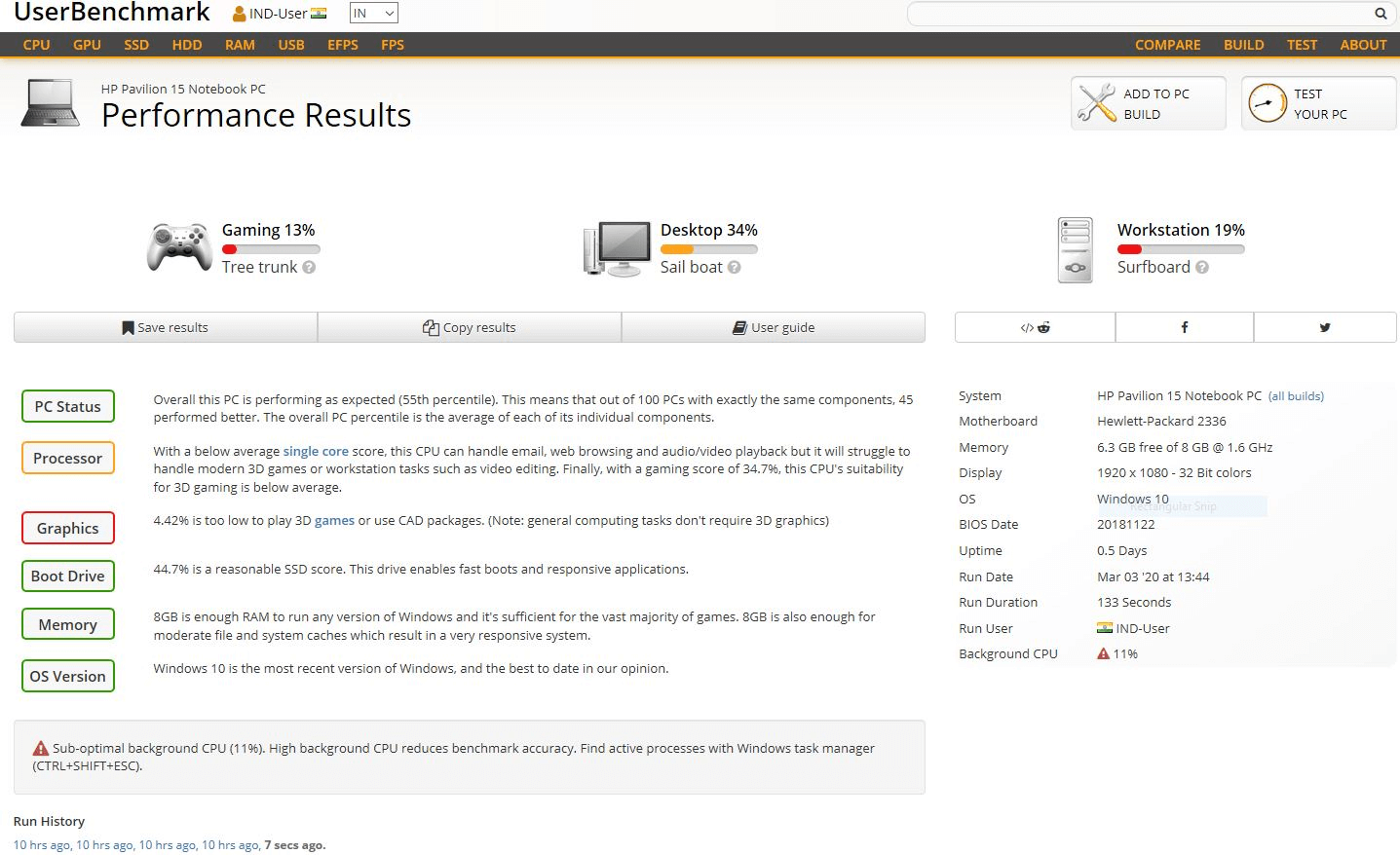1400x855 pixels.
Task: Click the Save results bookmark icon
Action: (128, 327)
